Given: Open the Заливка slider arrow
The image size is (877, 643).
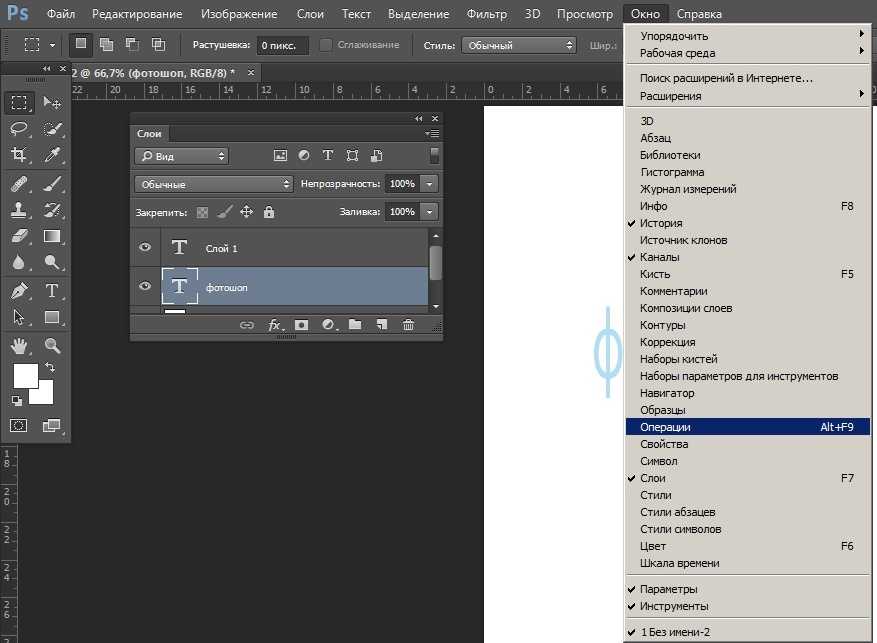Looking at the screenshot, I should (x=430, y=212).
